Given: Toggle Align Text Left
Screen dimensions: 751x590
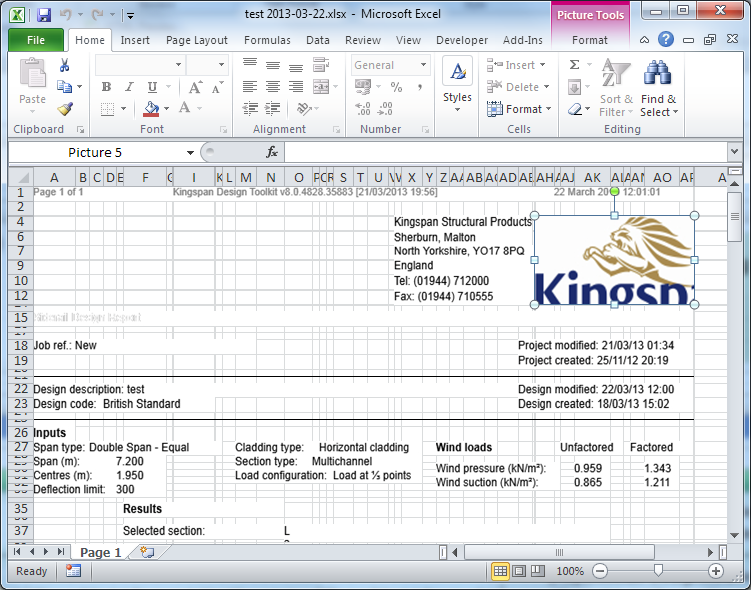Looking at the screenshot, I should (250, 87).
